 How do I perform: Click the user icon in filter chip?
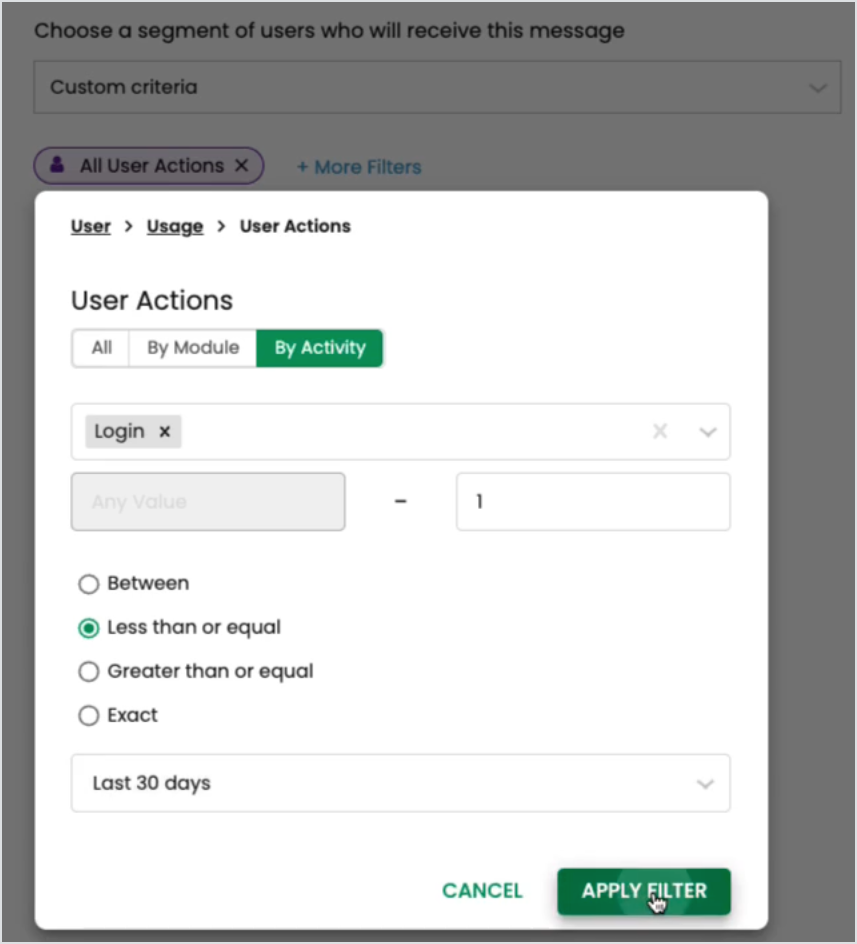(x=58, y=166)
